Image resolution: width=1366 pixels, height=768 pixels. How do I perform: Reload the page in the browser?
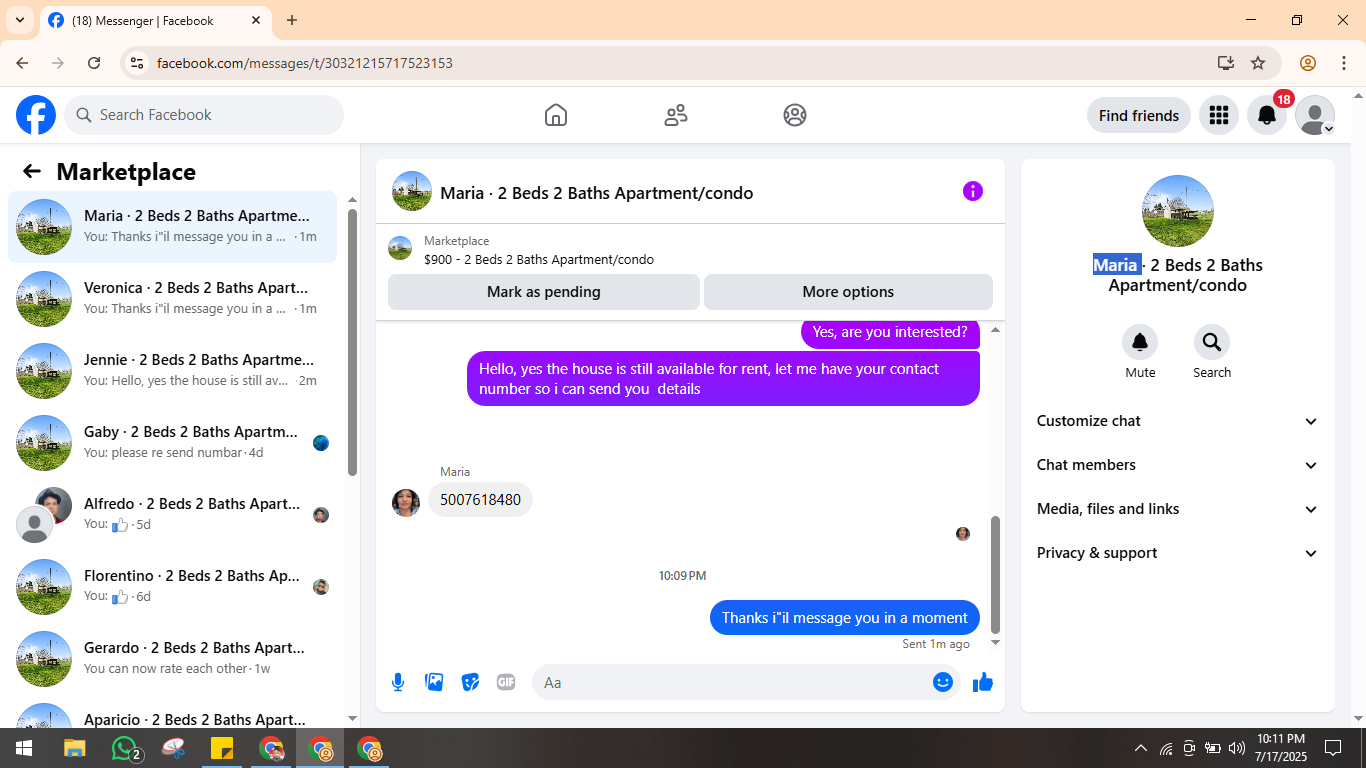94,63
